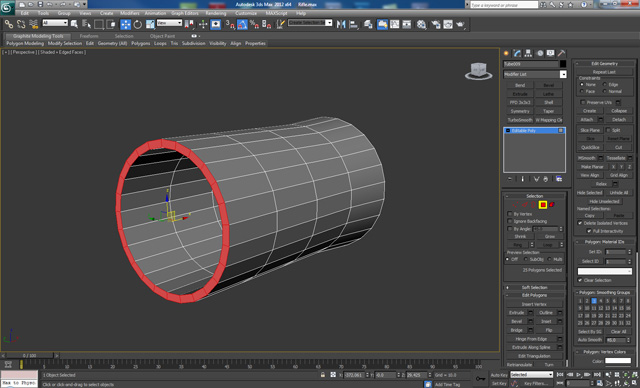Click the TurboSmooth modifier button
The image size is (640, 388).
click(x=520, y=120)
